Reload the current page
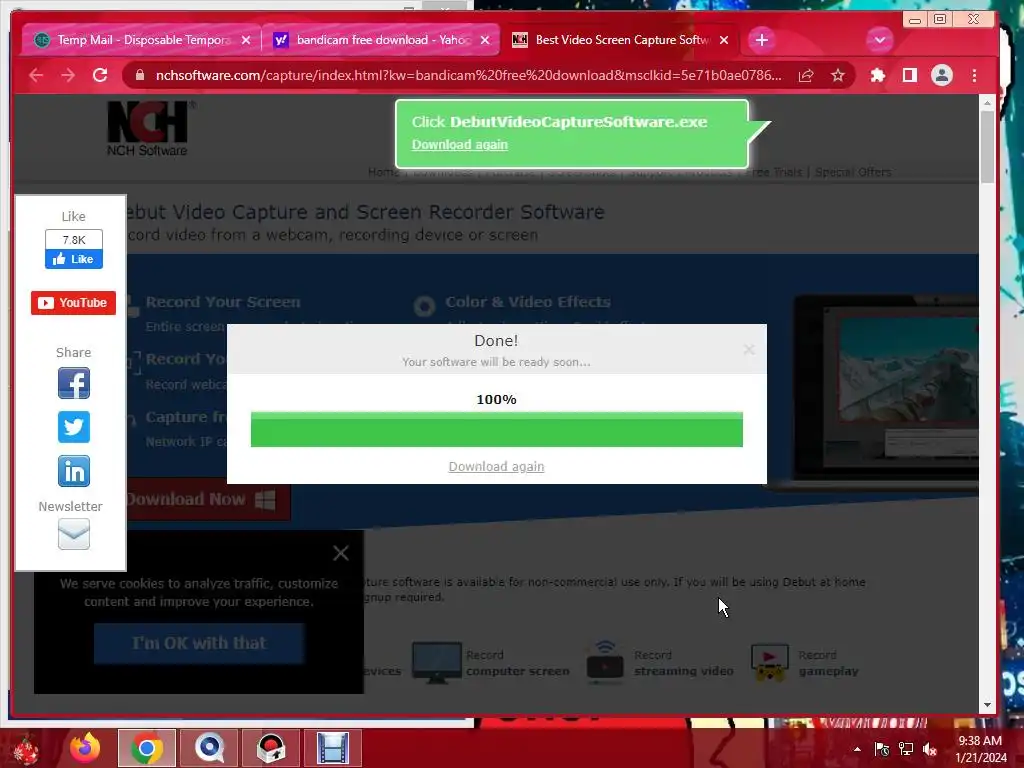1024x768 pixels. (x=100, y=75)
